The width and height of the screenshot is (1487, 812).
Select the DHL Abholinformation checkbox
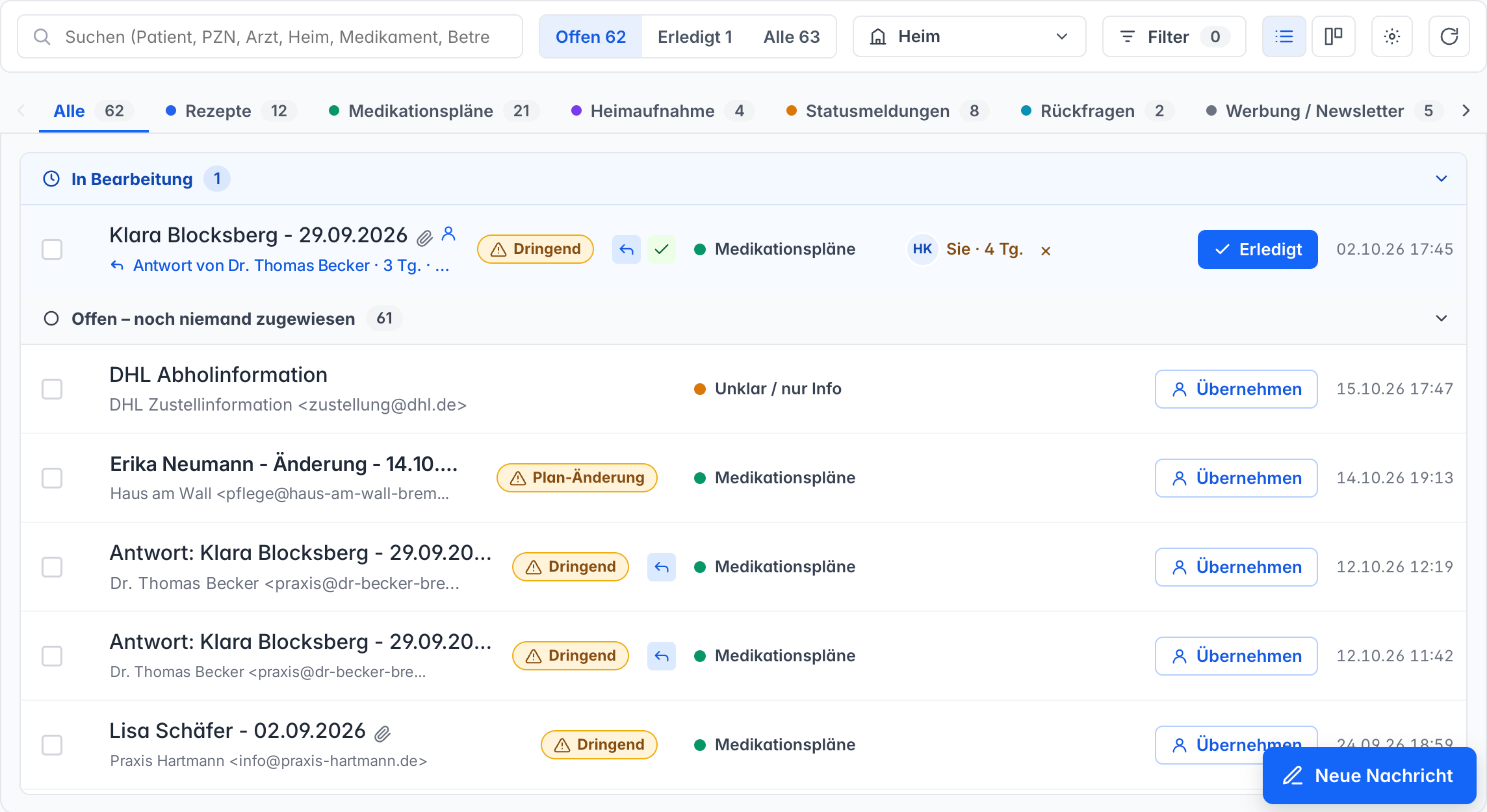52,389
